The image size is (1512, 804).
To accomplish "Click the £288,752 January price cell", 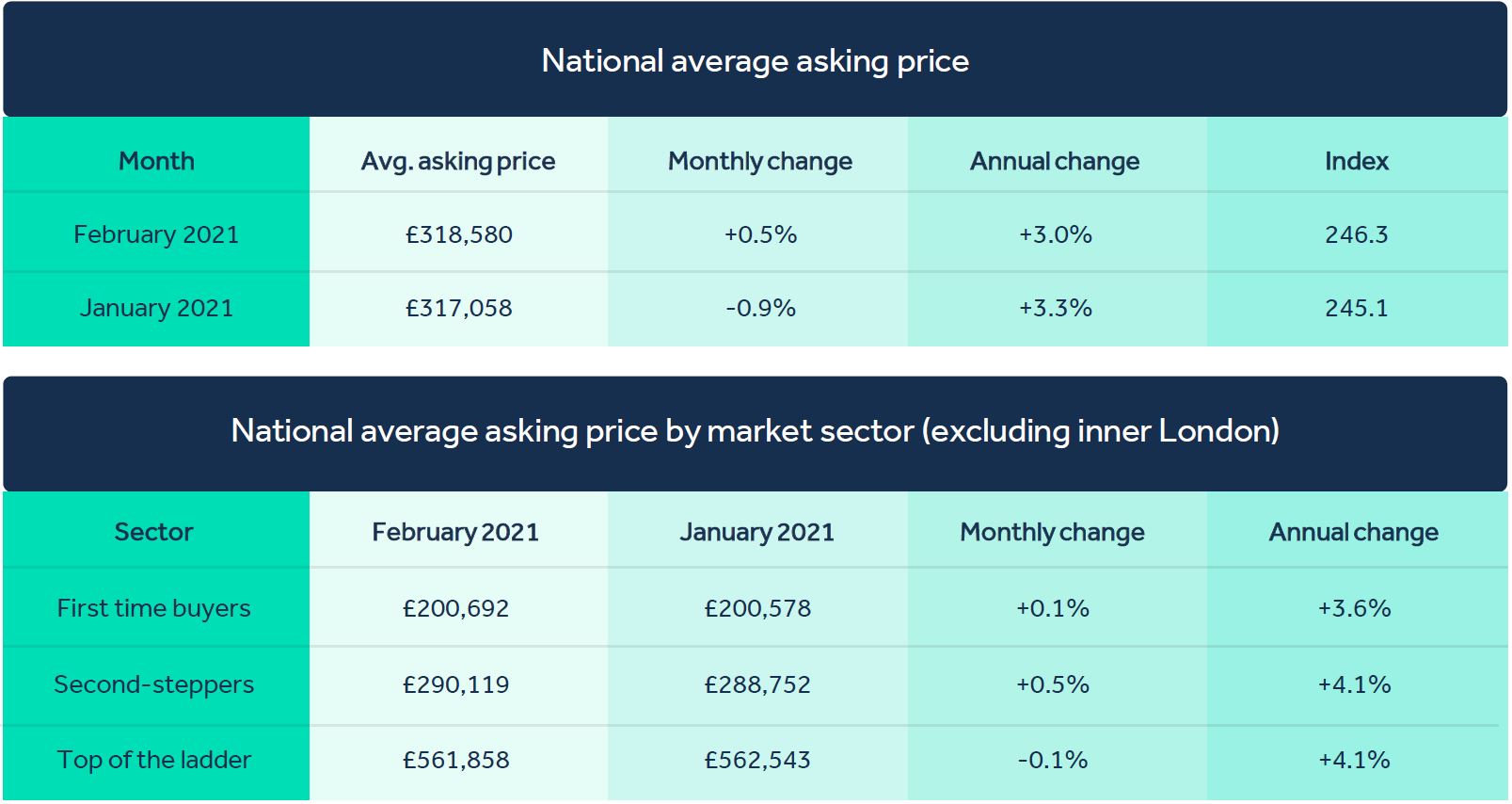I will tap(757, 684).
